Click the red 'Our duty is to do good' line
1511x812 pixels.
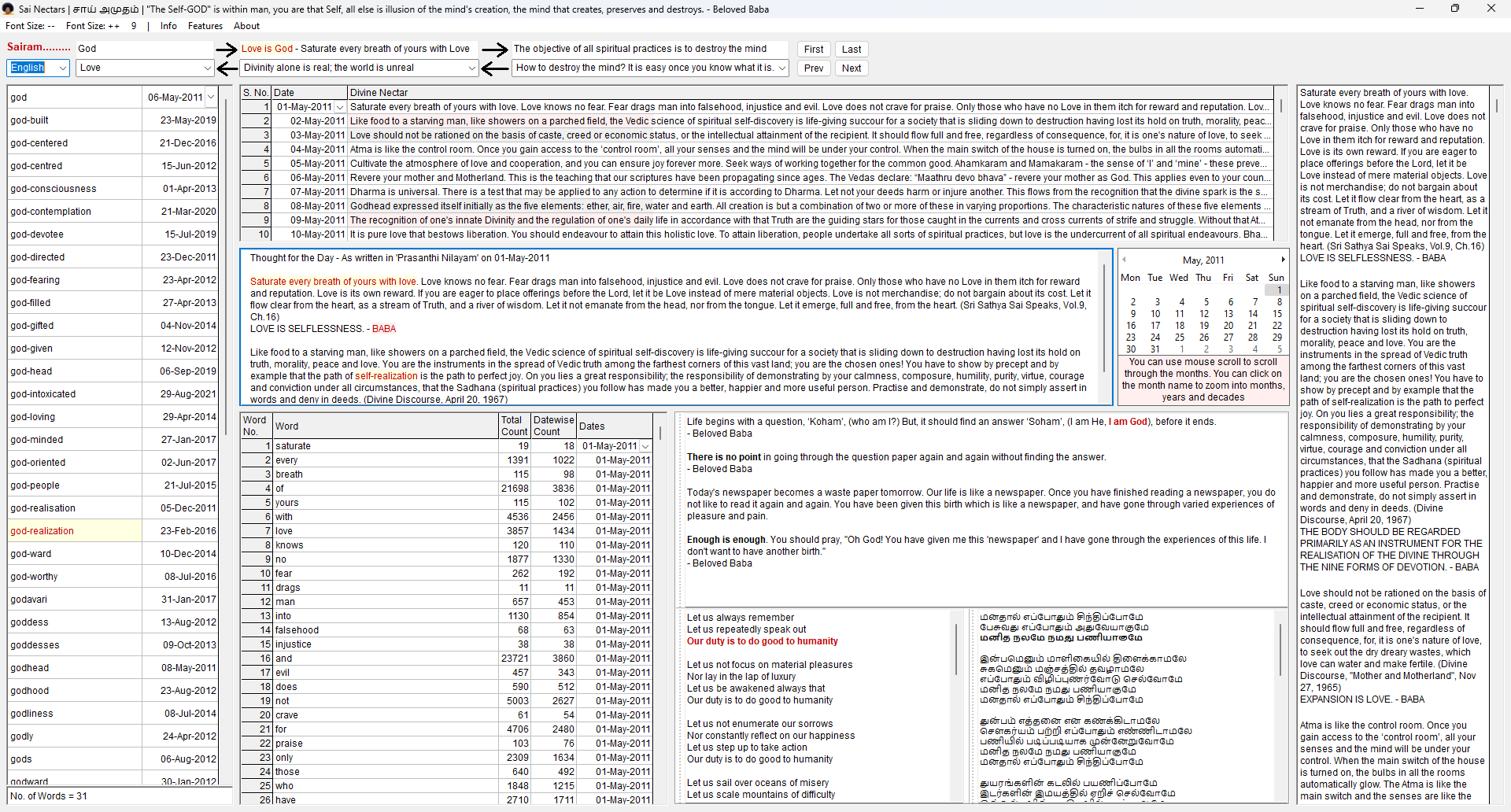pos(762,641)
